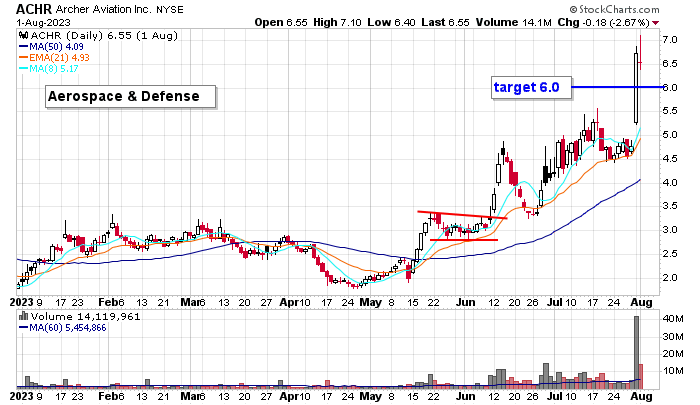Click the MA(8) 5.17 legend entry
The image size is (700, 405).
tap(49, 69)
